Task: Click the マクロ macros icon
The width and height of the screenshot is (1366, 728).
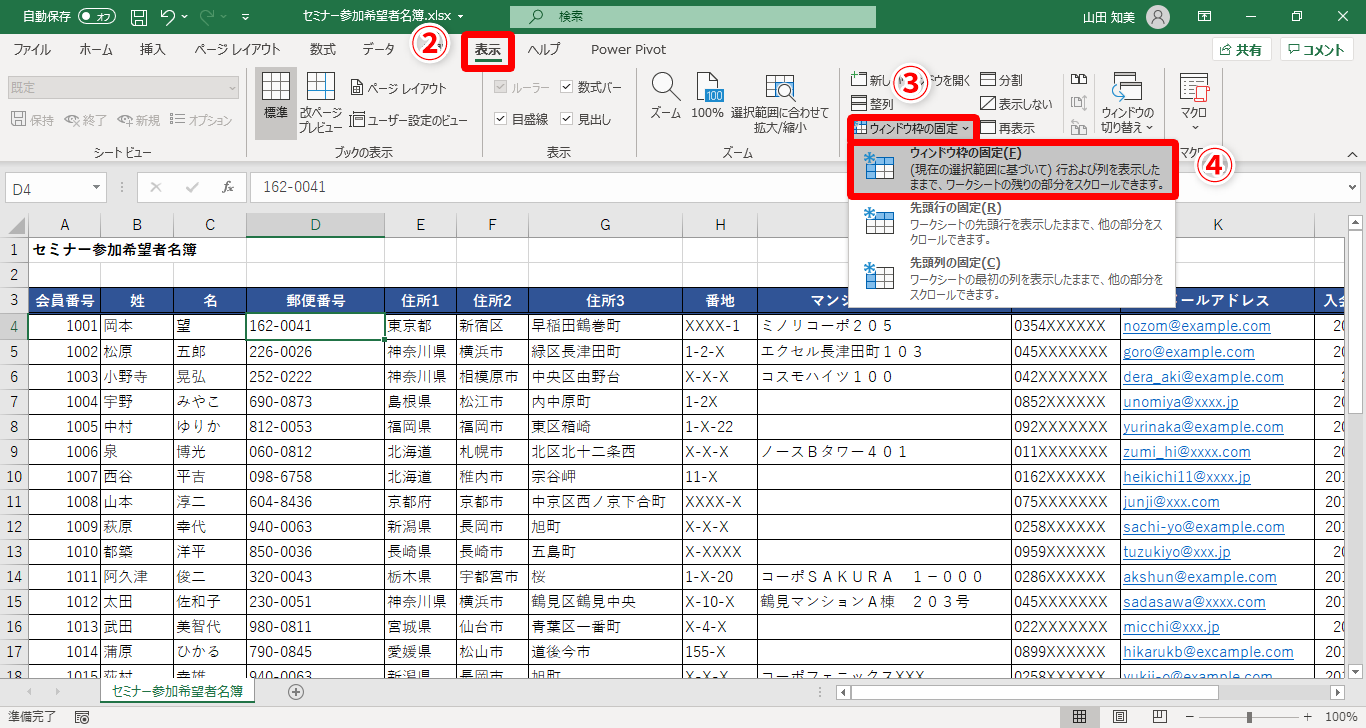Action: tap(1194, 103)
